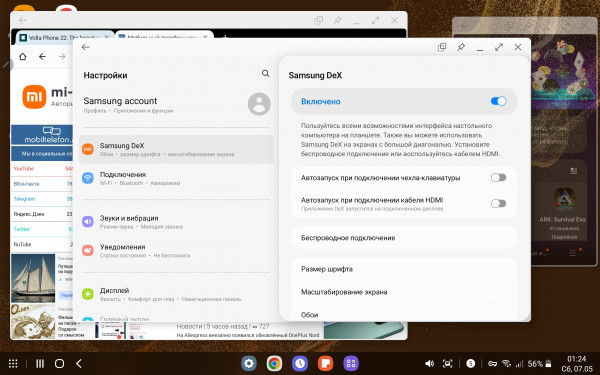
Task: Enable autostart with keyboard cover connection
Action: pos(498,178)
